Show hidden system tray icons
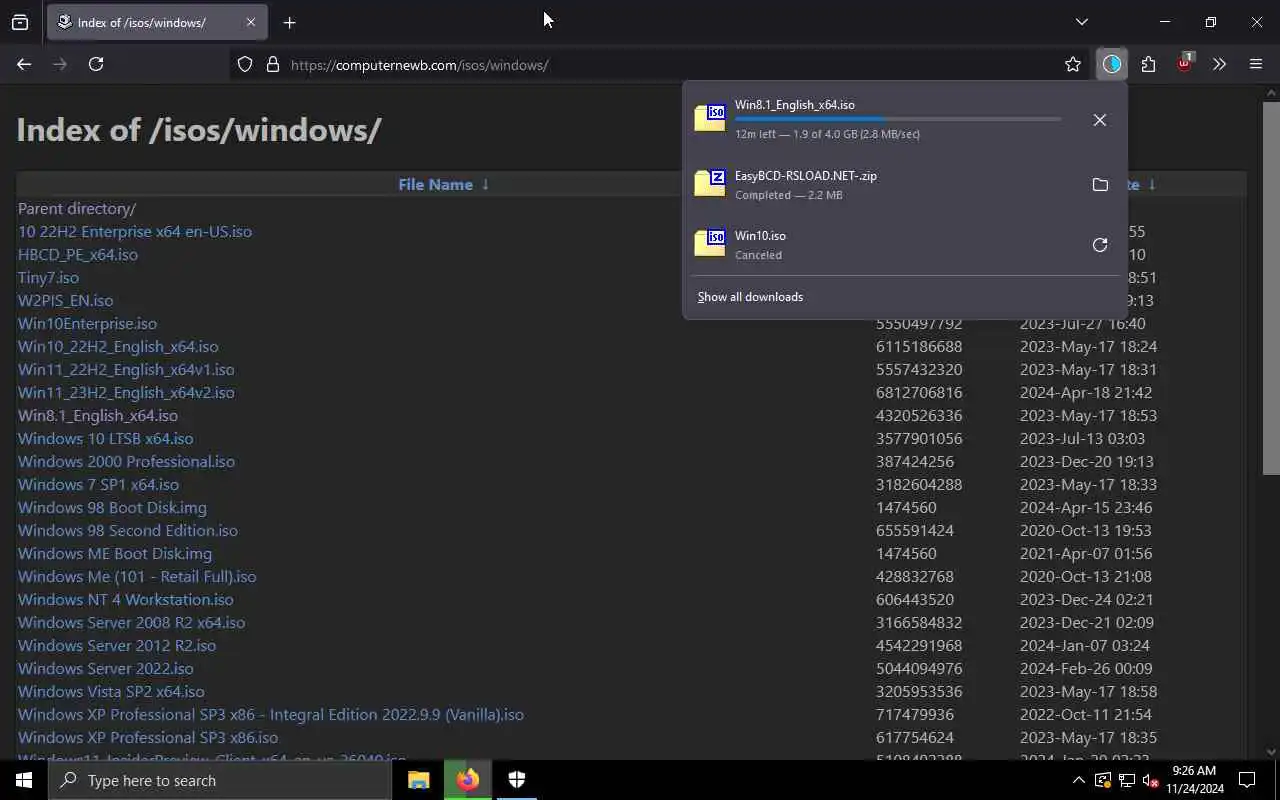 pos(1078,780)
